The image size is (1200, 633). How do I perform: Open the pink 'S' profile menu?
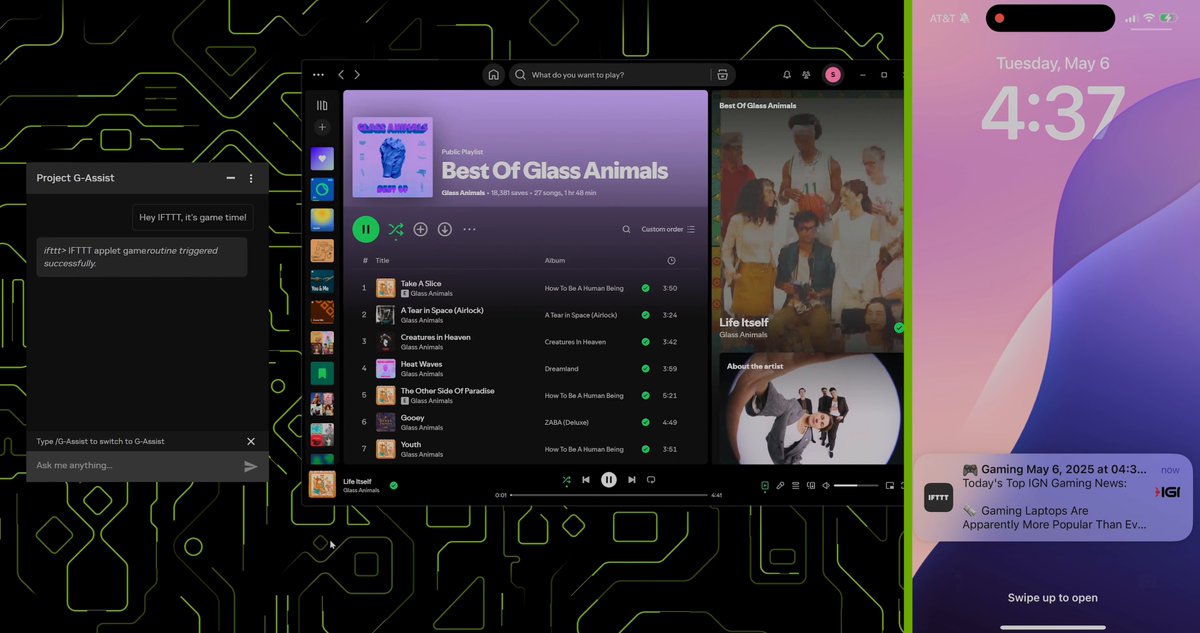(x=833, y=75)
